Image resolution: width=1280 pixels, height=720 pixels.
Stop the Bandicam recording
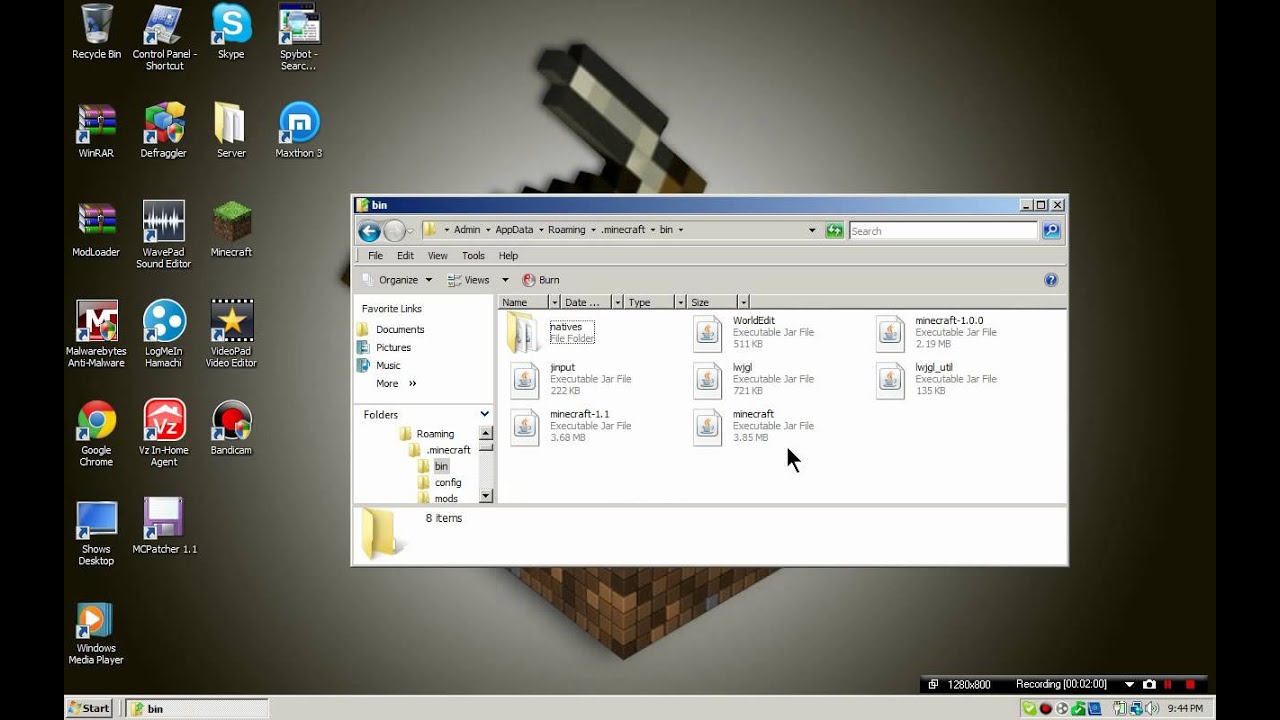pyautogui.click(x=1190, y=684)
